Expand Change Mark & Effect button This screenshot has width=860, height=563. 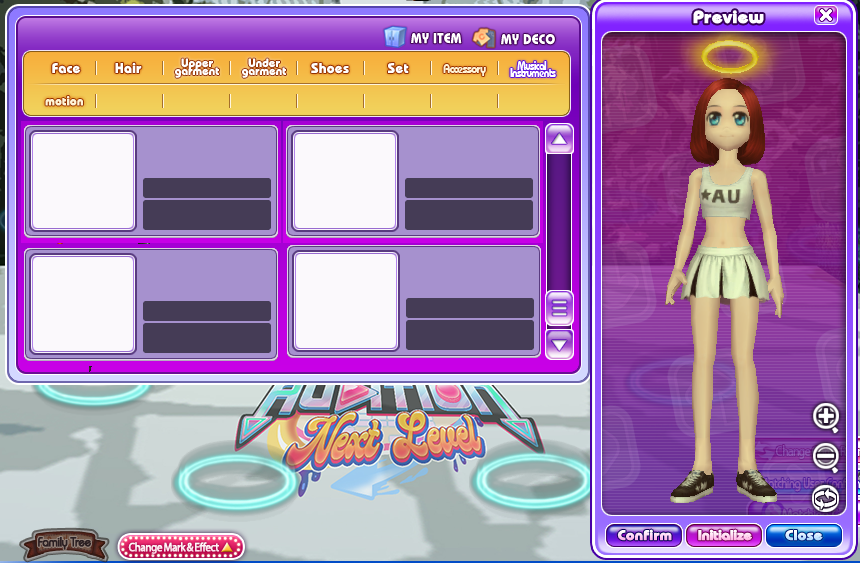coord(181,547)
